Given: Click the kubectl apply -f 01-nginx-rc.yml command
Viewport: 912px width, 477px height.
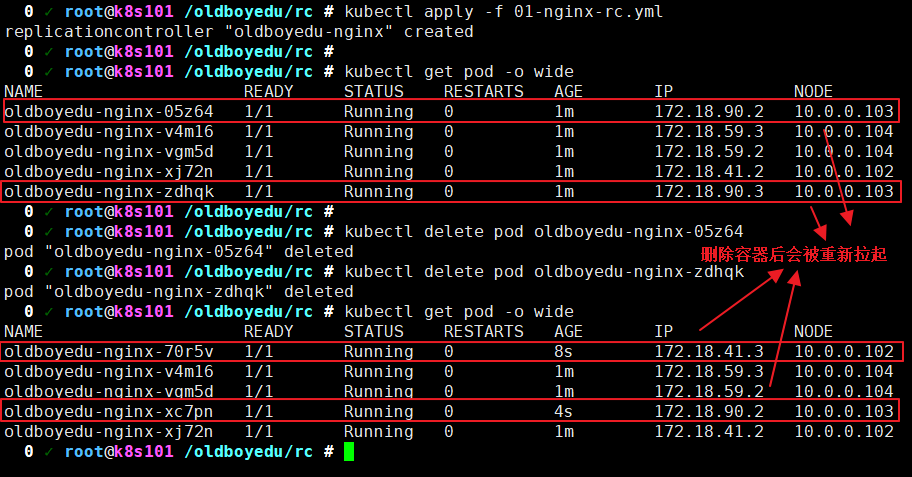Looking at the screenshot, I should pos(503,11).
